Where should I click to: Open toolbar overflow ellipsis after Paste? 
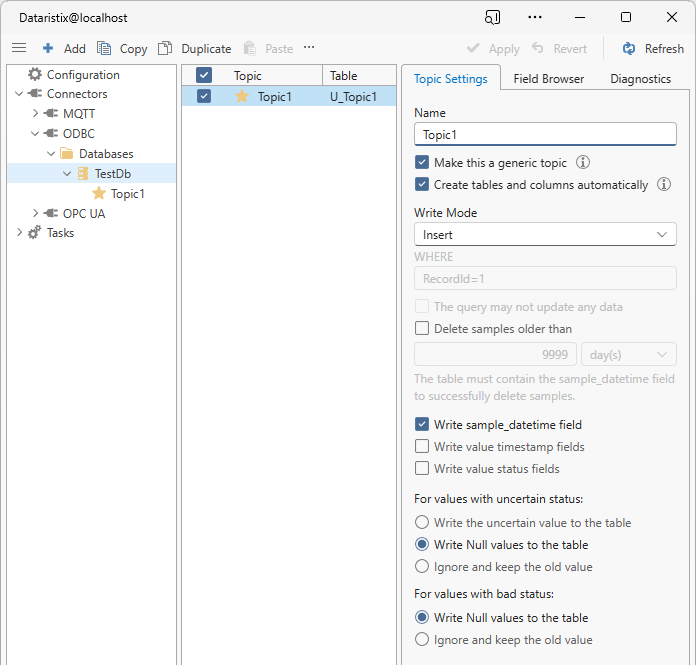[x=309, y=48]
